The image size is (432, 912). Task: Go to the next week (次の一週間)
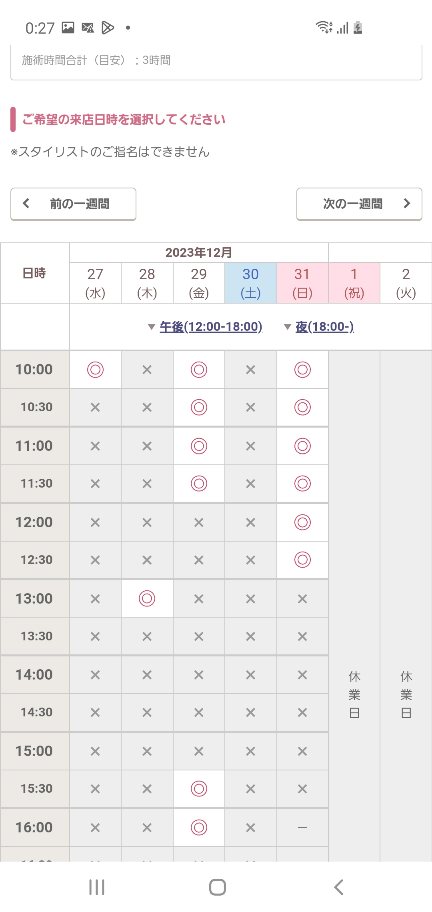(x=359, y=204)
